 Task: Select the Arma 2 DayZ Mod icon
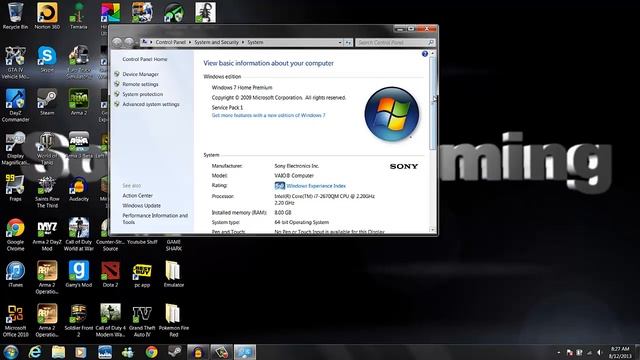click(x=47, y=234)
